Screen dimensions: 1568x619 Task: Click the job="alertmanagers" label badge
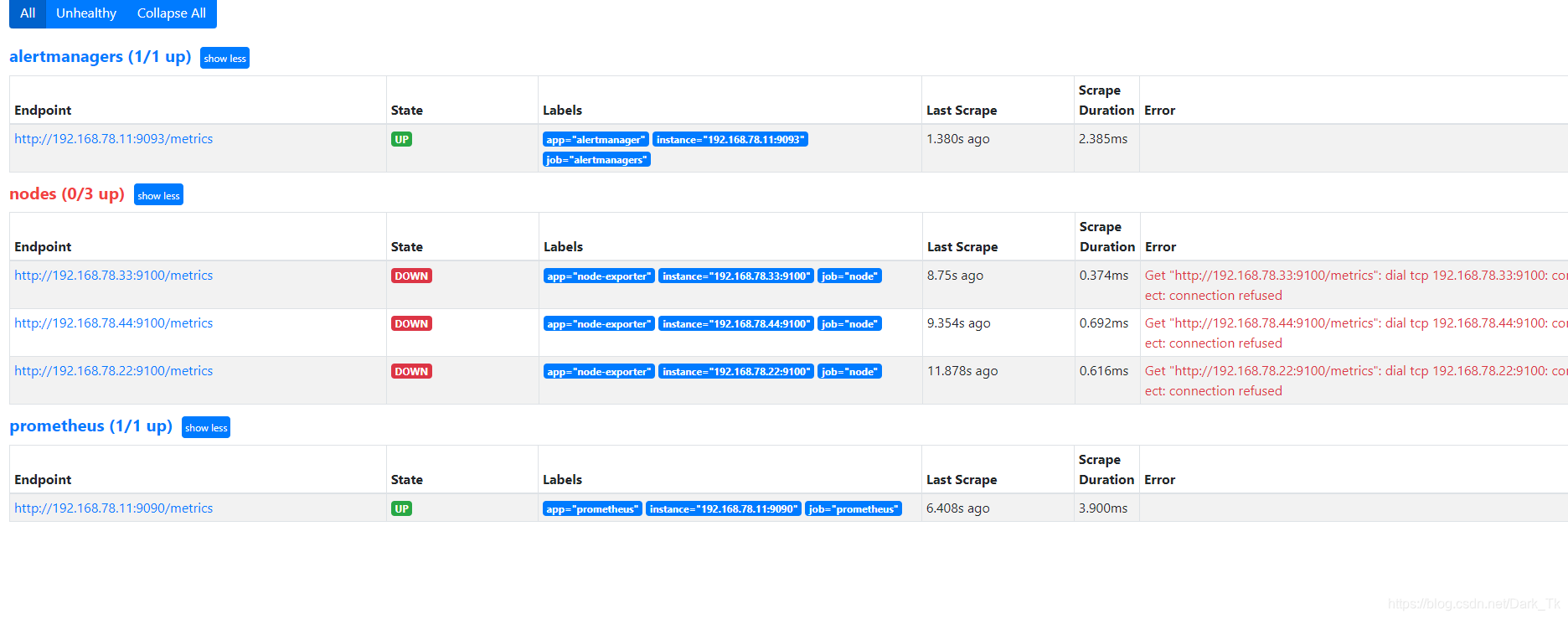pos(596,160)
